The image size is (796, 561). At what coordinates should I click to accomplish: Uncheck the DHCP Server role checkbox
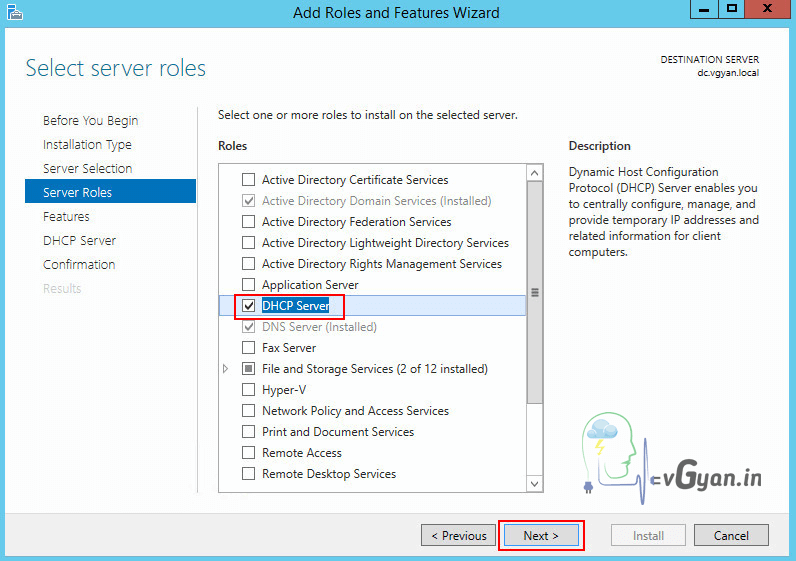coord(249,306)
